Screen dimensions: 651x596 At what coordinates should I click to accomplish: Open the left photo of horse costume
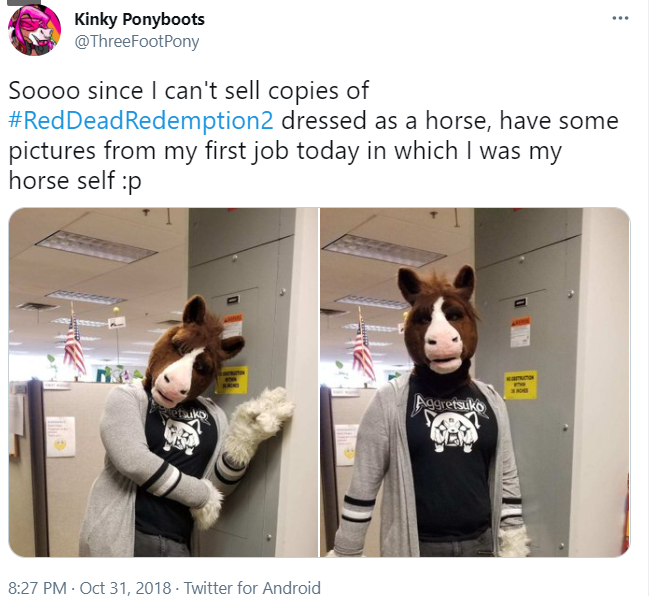164,382
